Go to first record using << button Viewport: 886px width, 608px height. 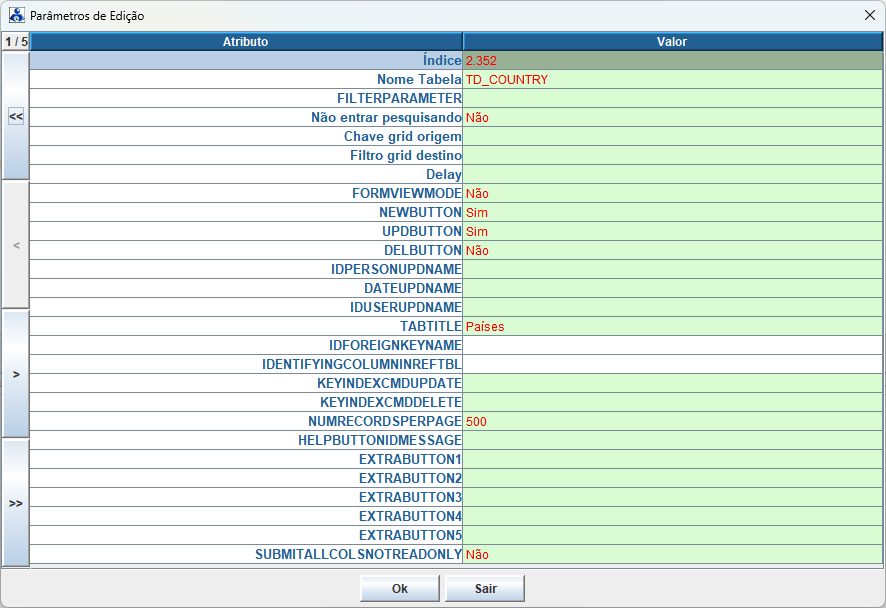pos(16,116)
